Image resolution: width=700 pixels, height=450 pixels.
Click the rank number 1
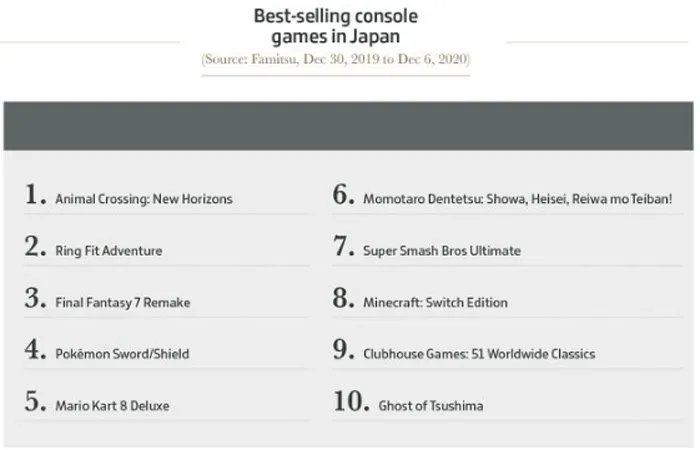(x=35, y=196)
